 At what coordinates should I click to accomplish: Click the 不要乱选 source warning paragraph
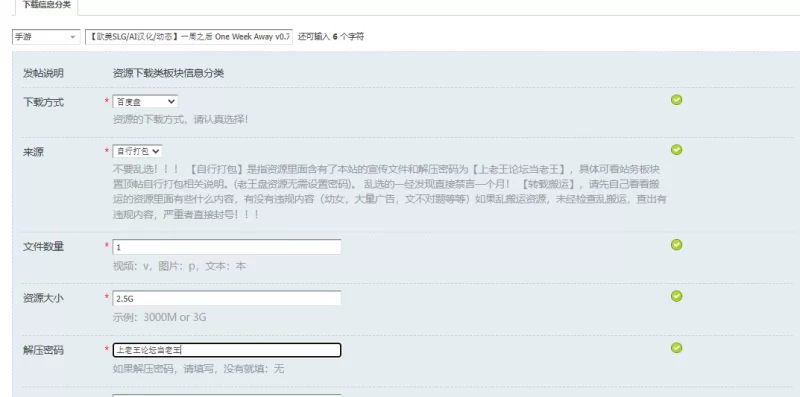pos(389,191)
